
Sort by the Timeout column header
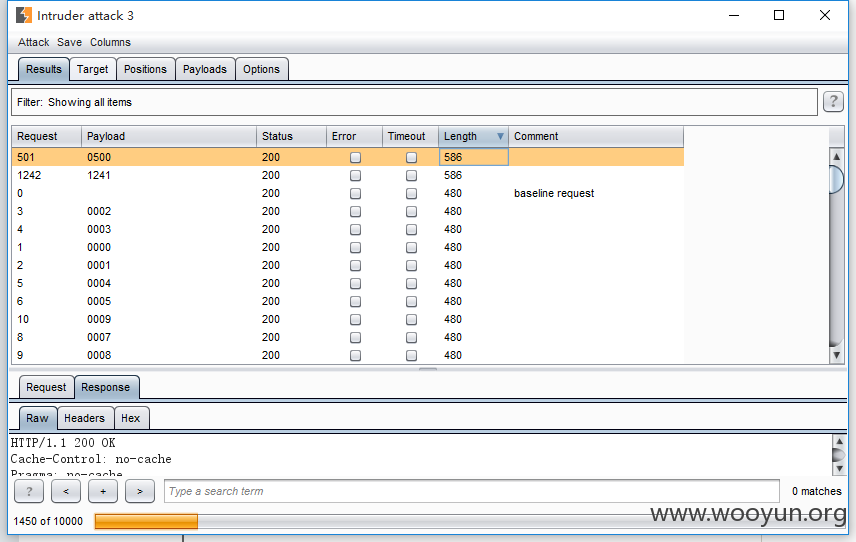coord(411,136)
